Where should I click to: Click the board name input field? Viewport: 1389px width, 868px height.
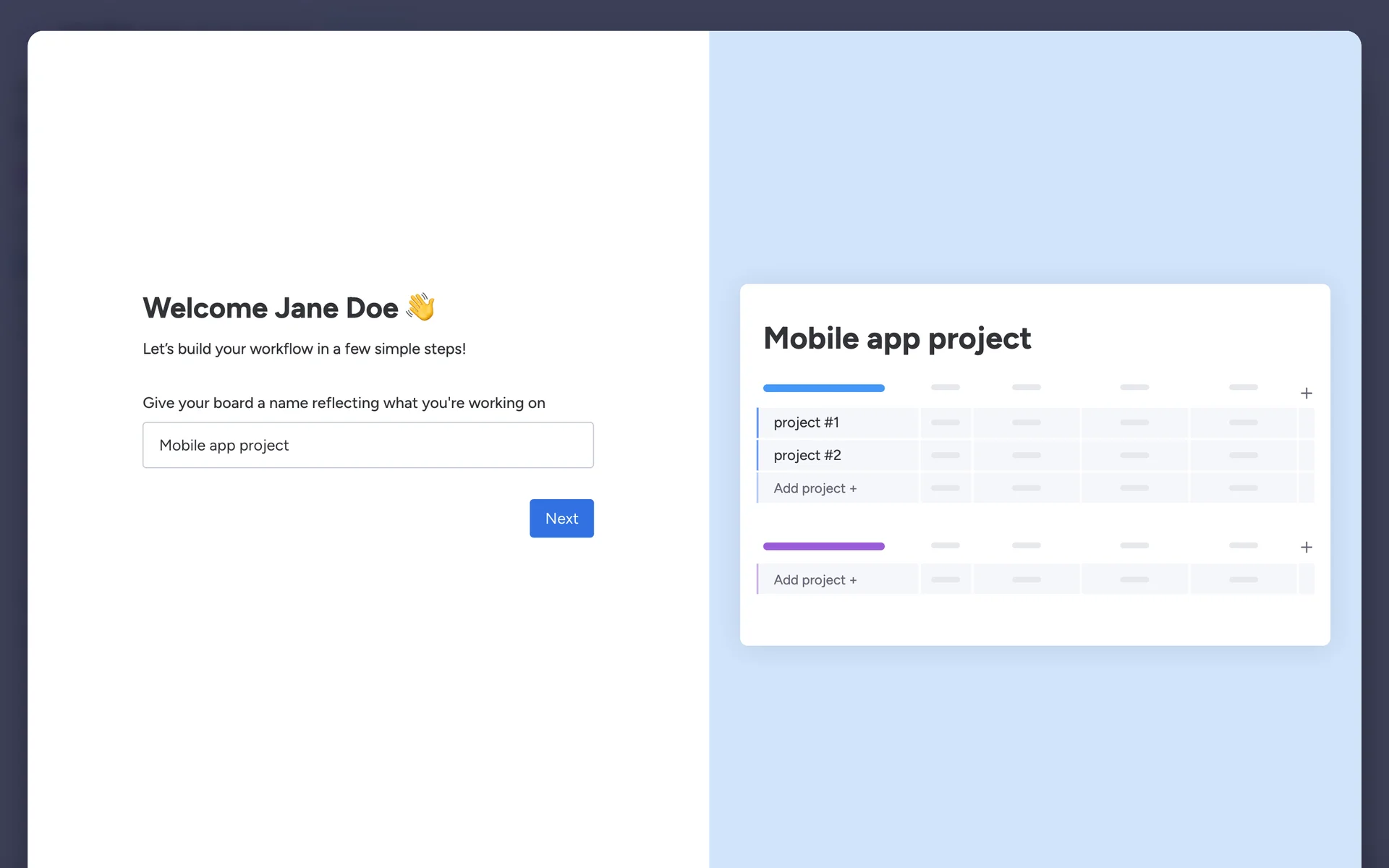[x=368, y=445]
